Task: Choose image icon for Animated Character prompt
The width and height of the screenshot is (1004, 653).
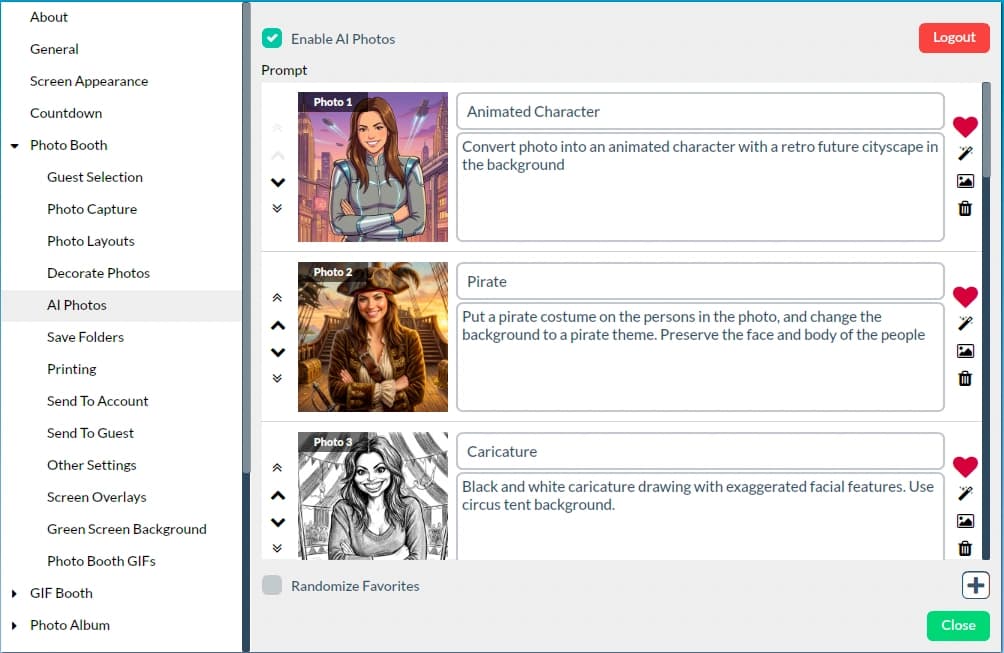Action: coord(965,181)
